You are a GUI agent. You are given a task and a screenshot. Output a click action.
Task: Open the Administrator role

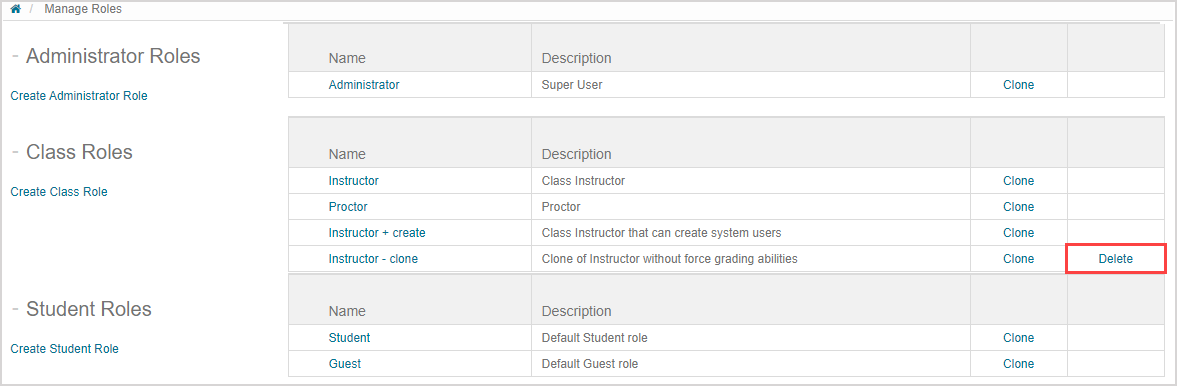tap(364, 85)
